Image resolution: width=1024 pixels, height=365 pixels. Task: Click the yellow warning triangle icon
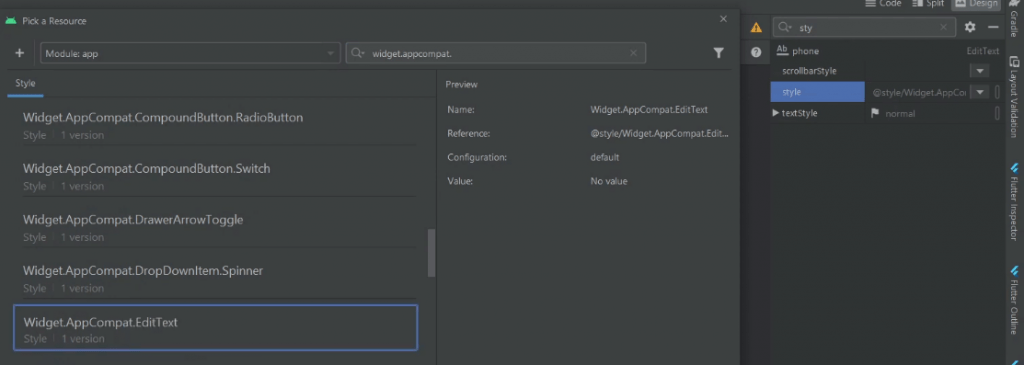pyautogui.click(x=756, y=27)
